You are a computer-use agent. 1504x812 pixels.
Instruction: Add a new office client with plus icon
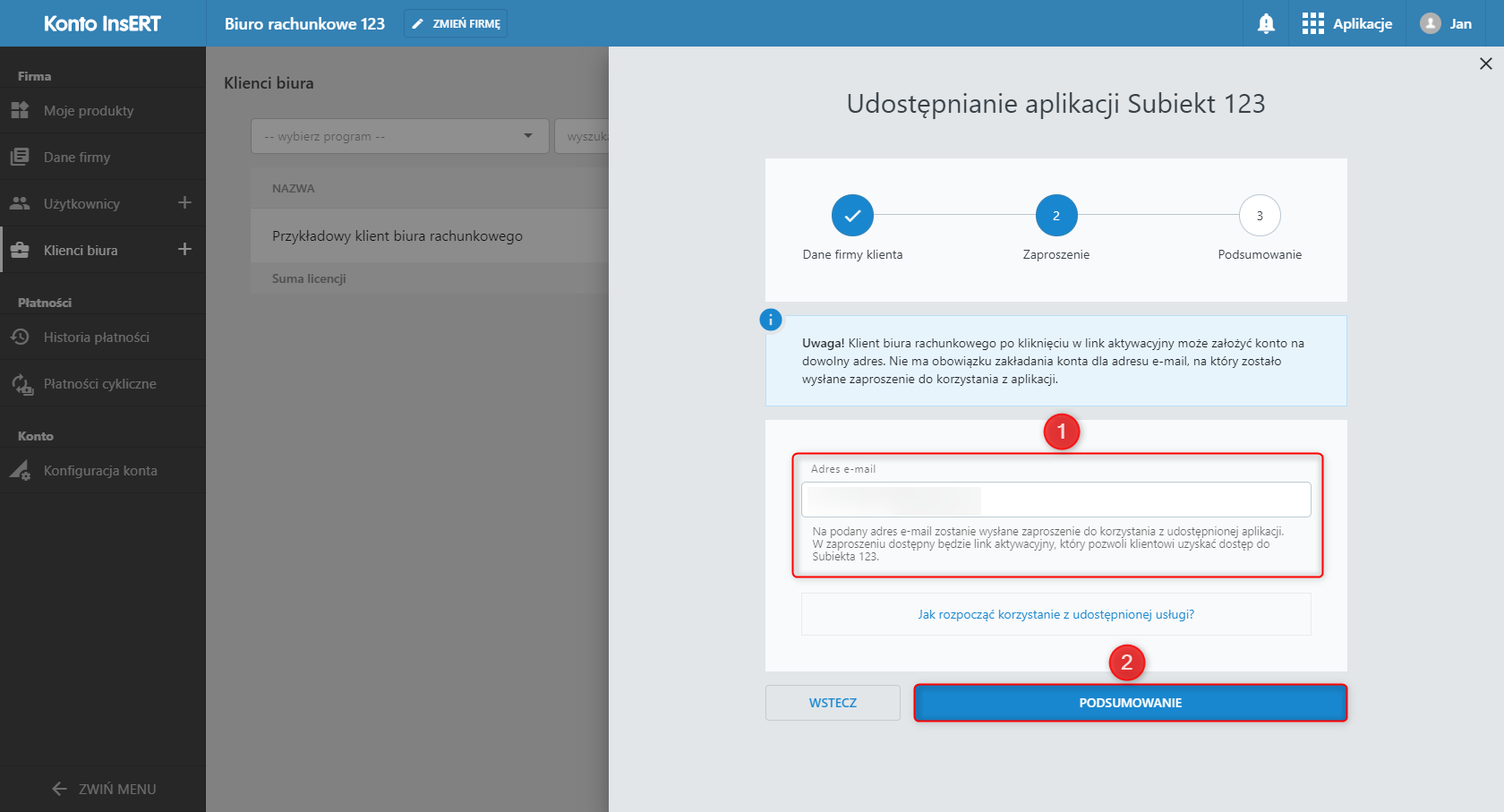point(184,249)
